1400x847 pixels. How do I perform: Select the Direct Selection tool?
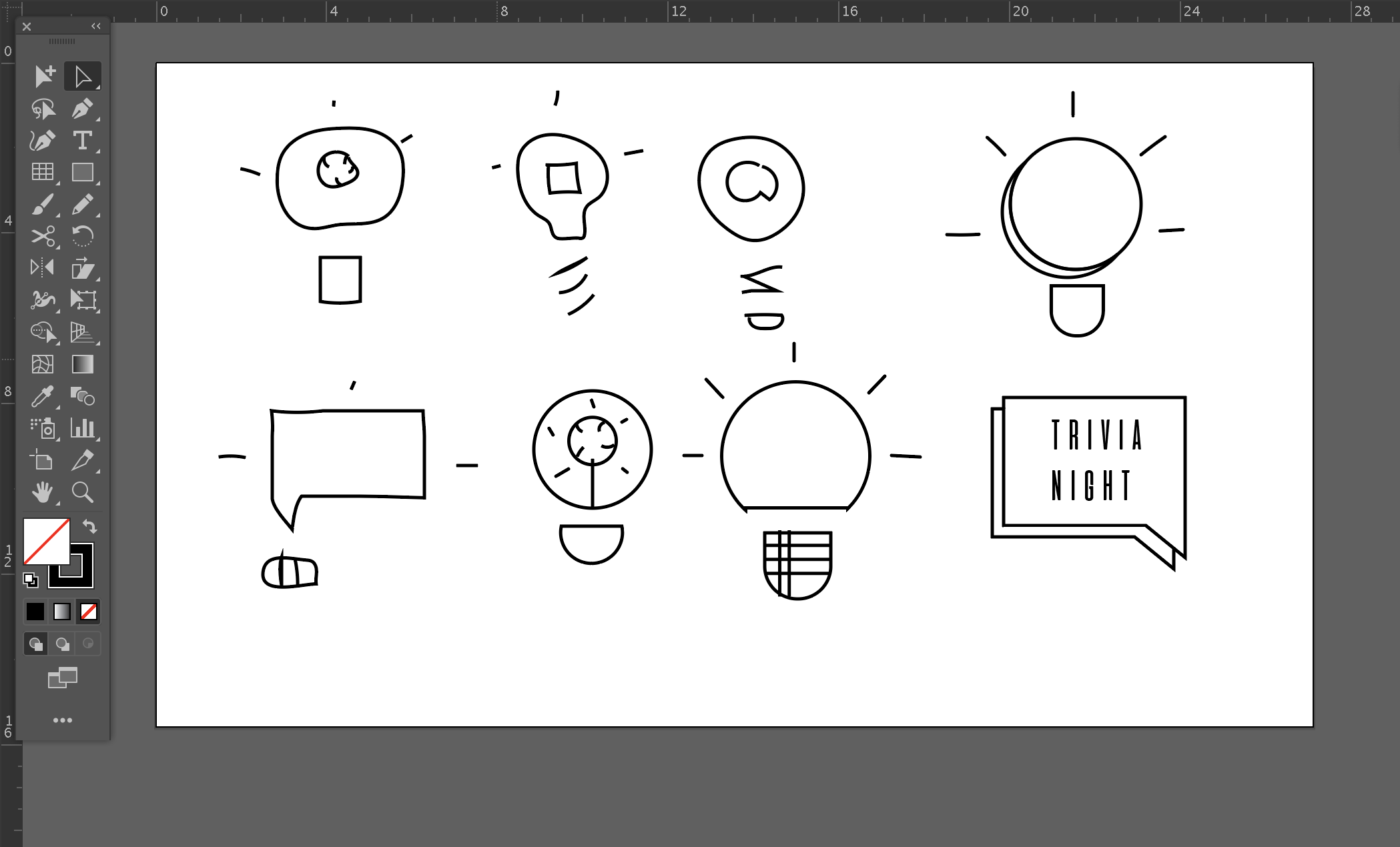coord(82,77)
